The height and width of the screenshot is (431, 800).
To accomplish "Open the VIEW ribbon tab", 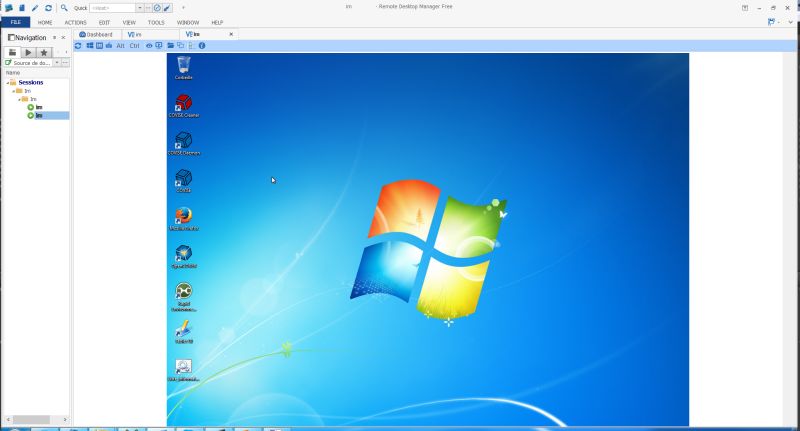I will [x=129, y=22].
